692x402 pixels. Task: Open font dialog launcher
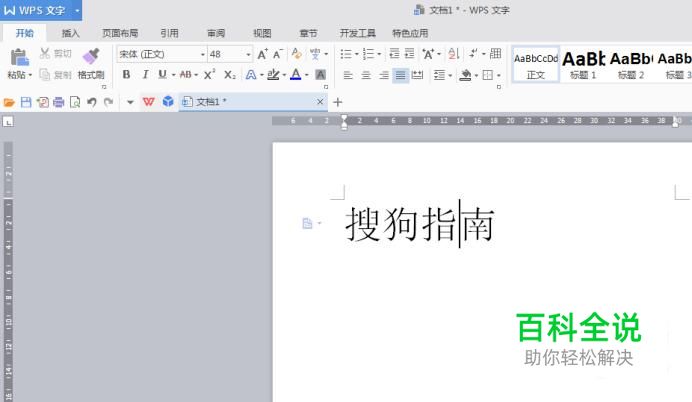pyautogui.click(x=326, y=87)
